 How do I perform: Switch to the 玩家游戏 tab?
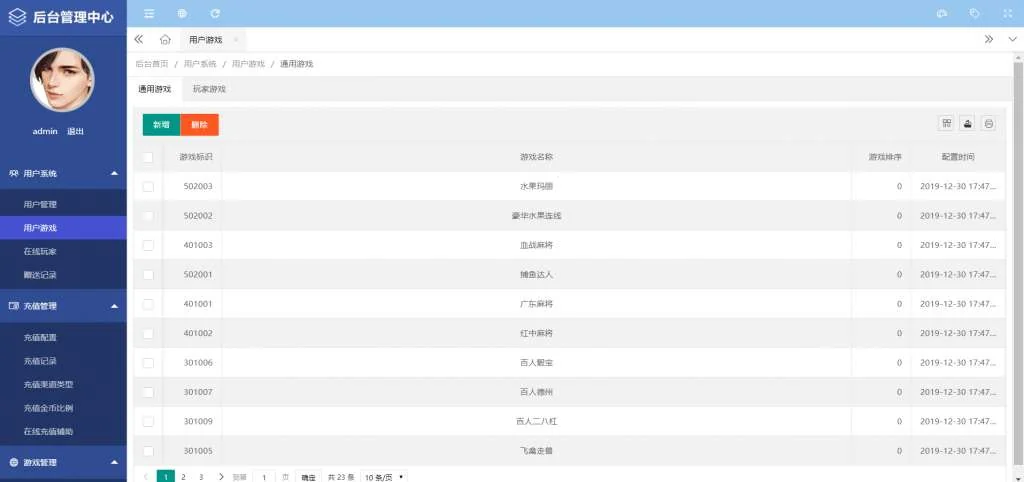point(209,89)
